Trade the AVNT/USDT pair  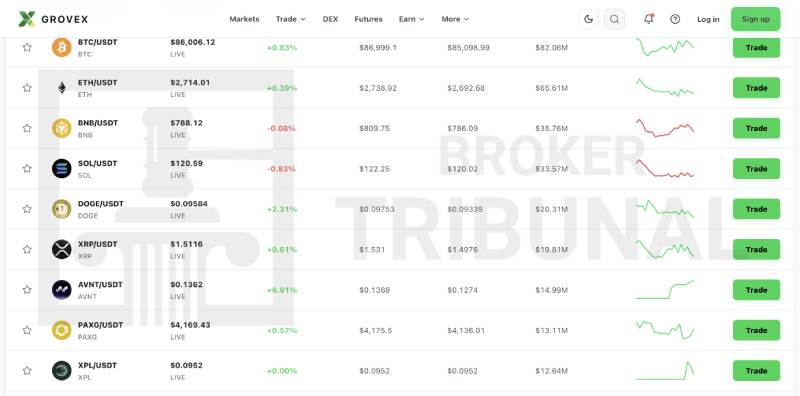pyautogui.click(x=756, y=290)
